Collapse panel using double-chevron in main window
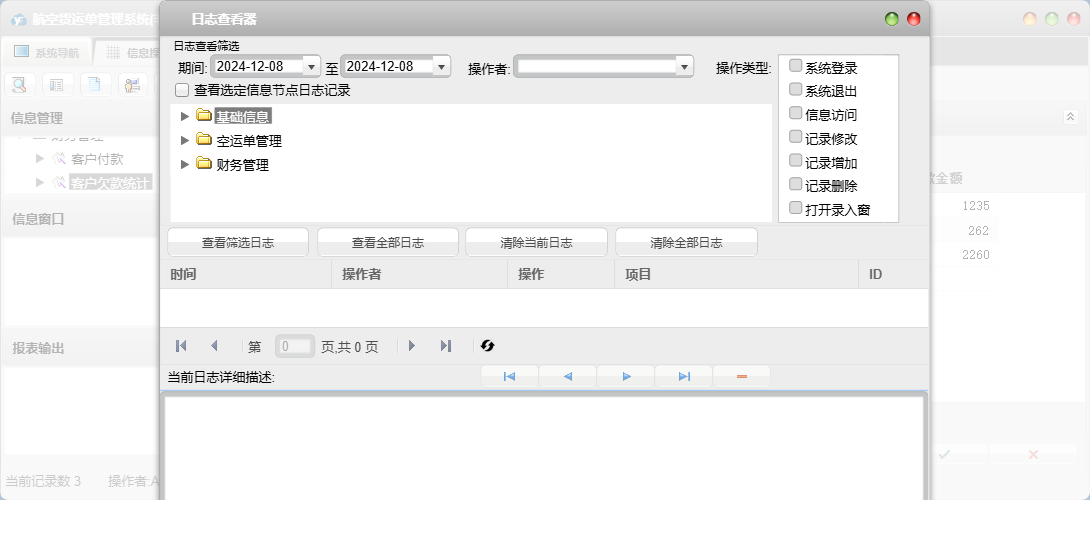Image resolution: width=1090 pixels, height=544 pixels. tap(1071, 117)
